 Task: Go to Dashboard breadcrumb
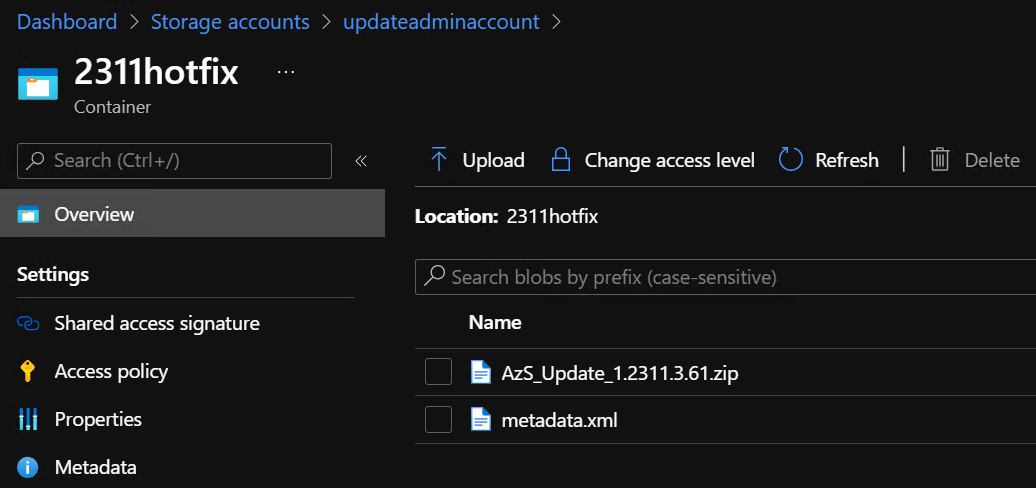tap(67, 21)
